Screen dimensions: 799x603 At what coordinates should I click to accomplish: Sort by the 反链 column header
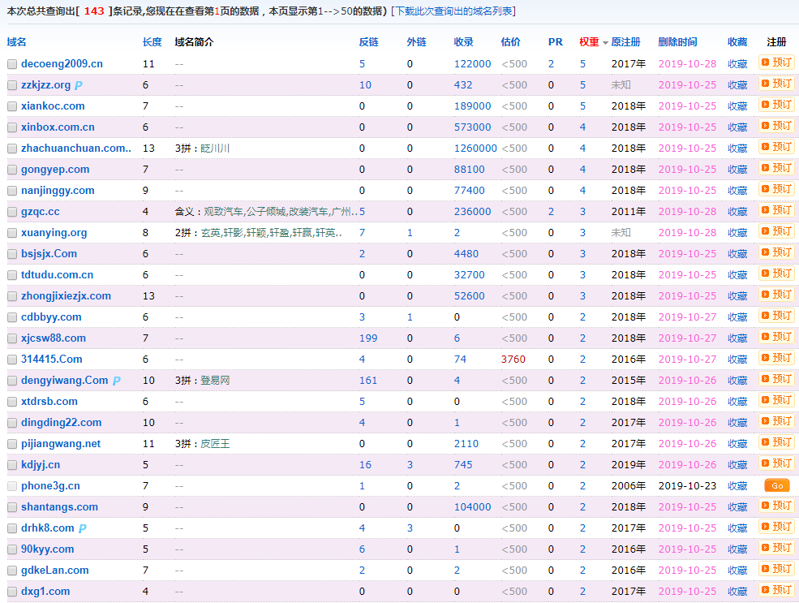(x=368, y=42)
